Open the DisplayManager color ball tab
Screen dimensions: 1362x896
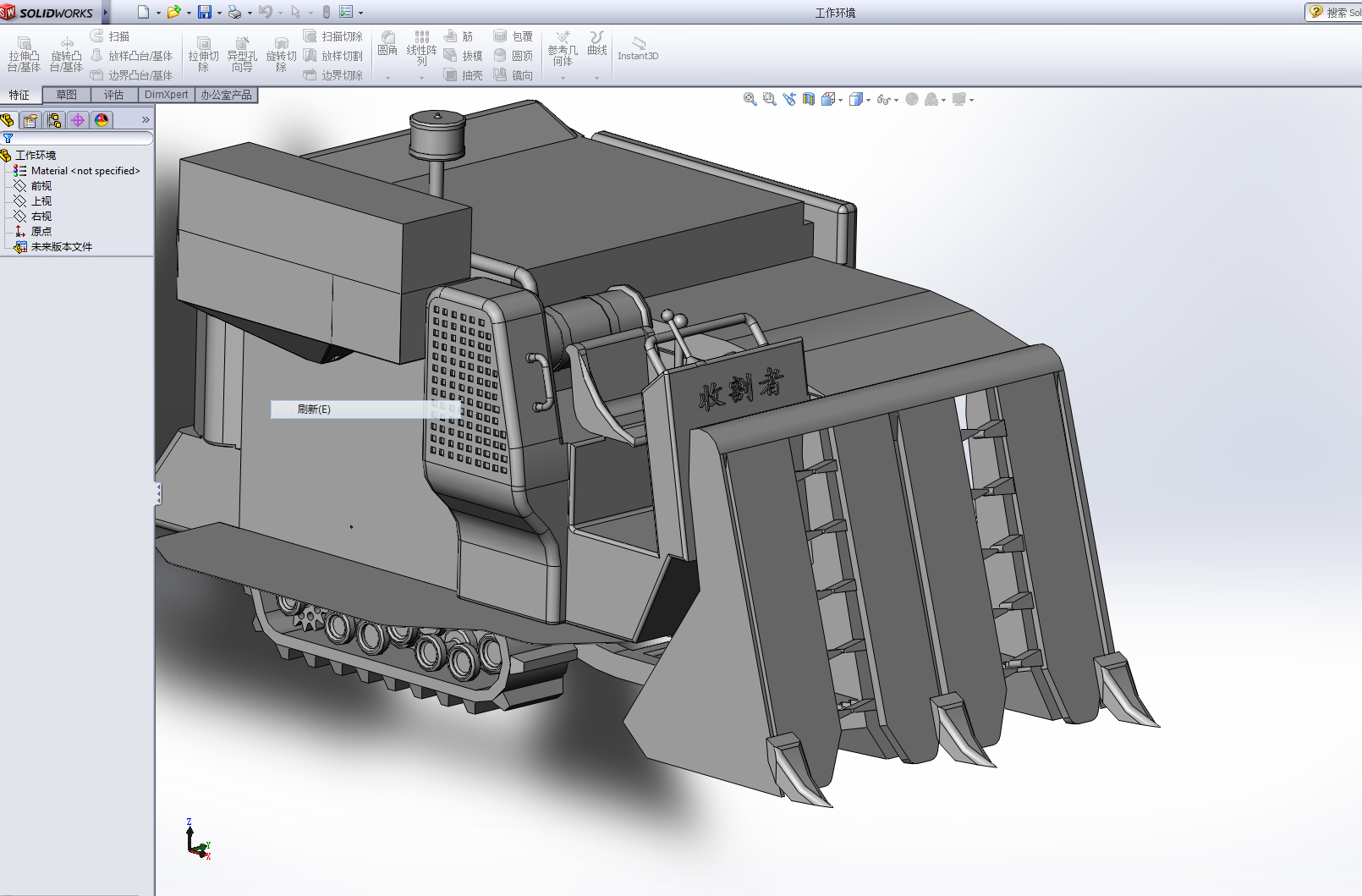pos(102,120)
